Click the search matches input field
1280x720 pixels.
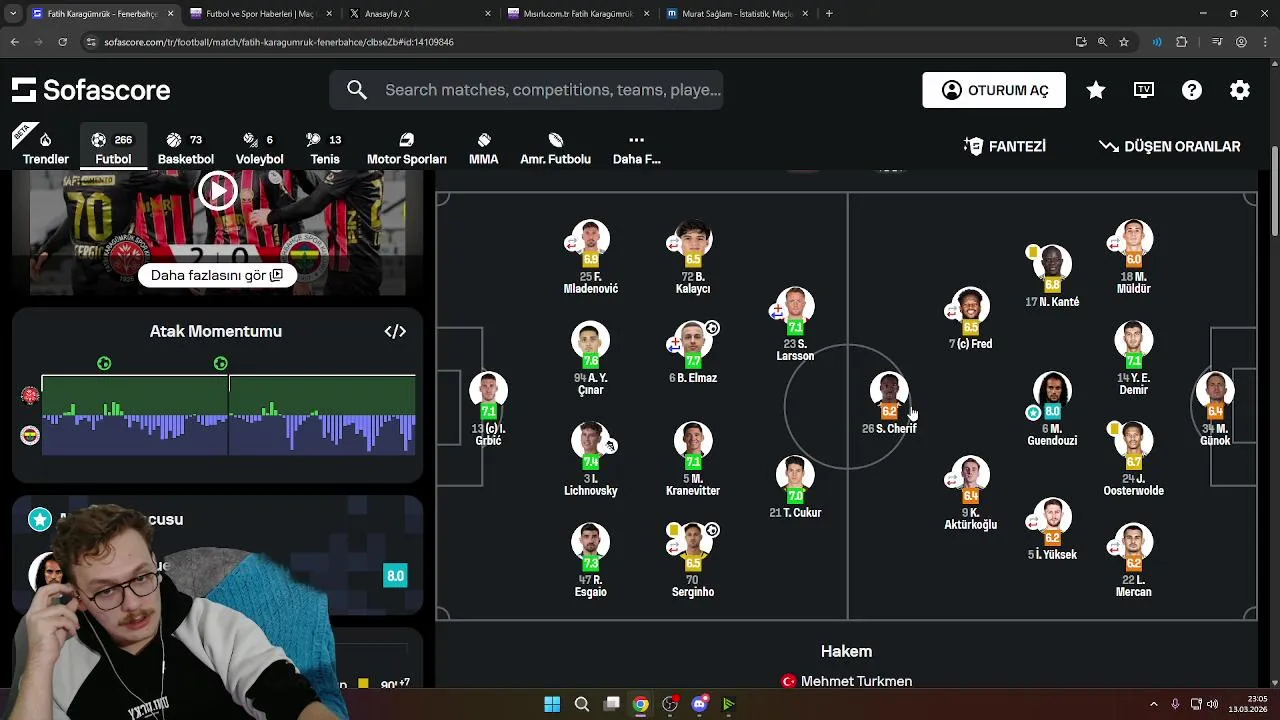[x=526, y=90]
